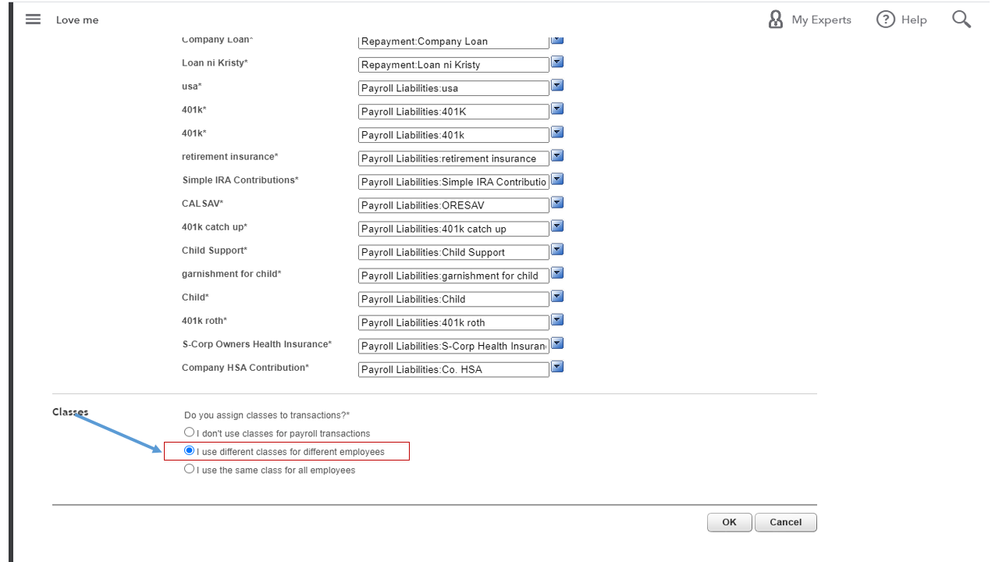This screenshot has width=999, height=562.
Task: Click the My Experts person icon
Action: 775,19
